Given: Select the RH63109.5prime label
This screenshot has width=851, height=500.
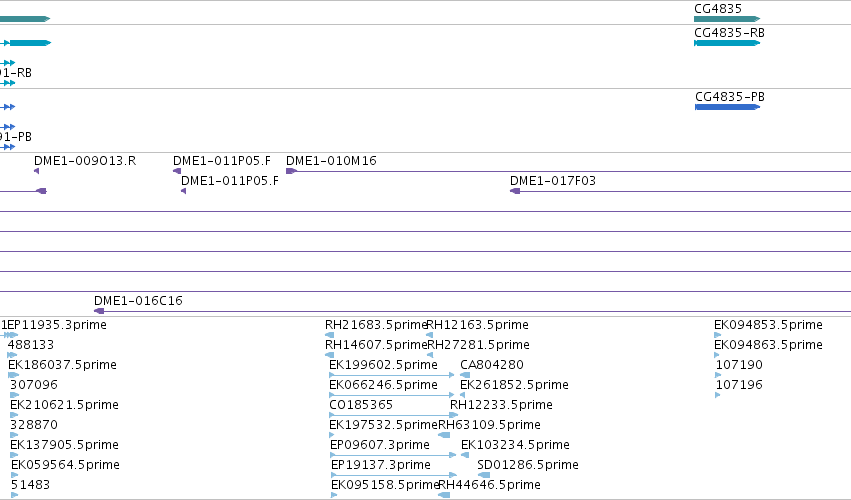Looking at the screenshot, I should click(x=490, y=425).
